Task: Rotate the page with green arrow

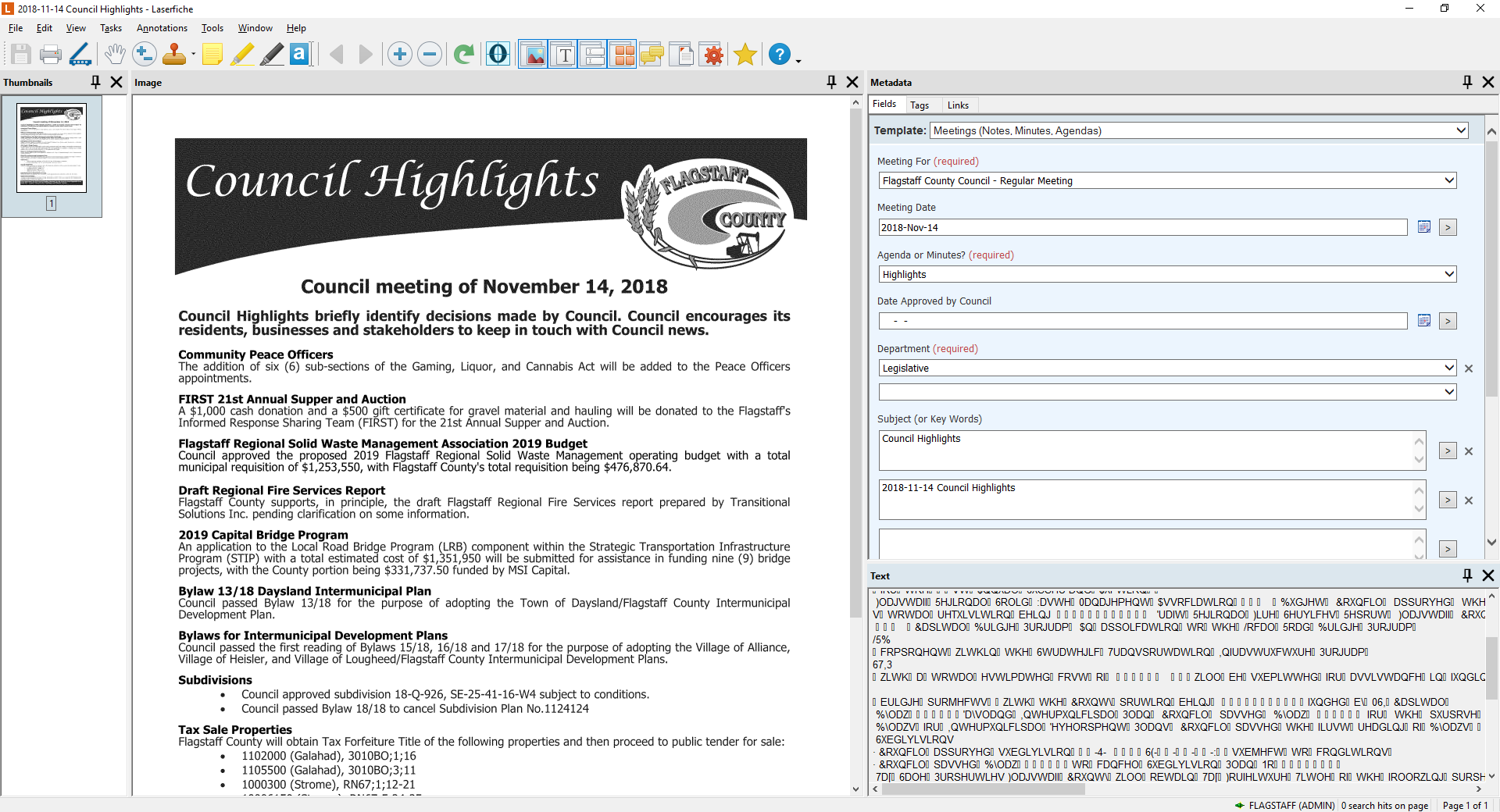Action: click(464, 54)
